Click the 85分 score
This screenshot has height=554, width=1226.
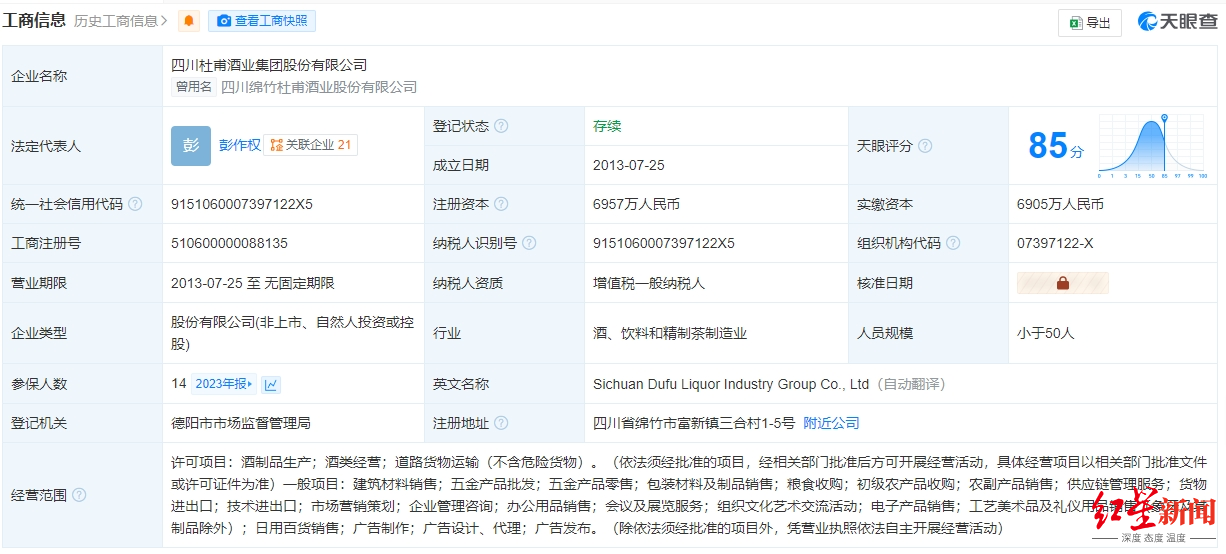coord(1056,146)
